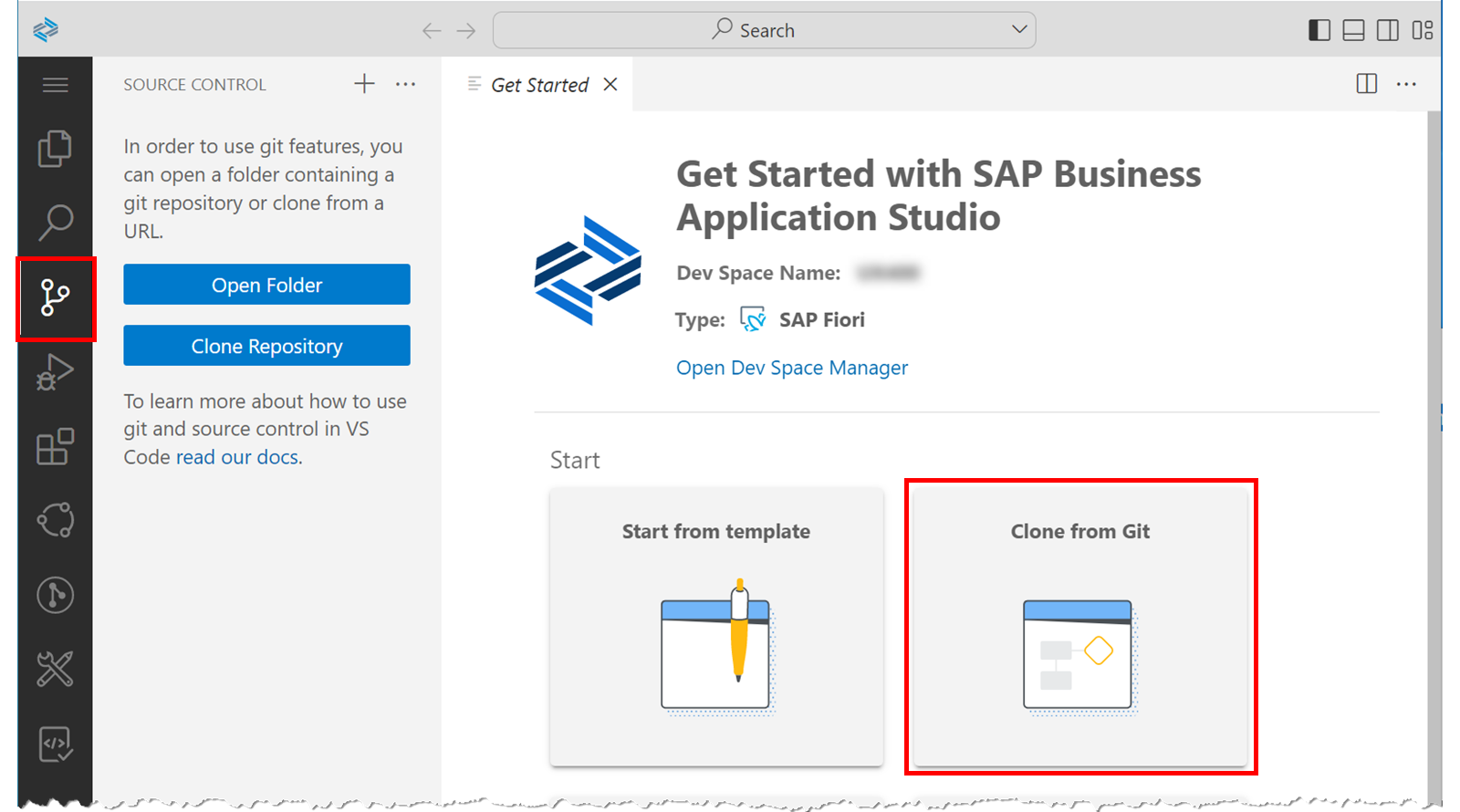Screen dimensions: 1460x812
Task: Open the Run and Debug view
Action: tap(55, 372)
